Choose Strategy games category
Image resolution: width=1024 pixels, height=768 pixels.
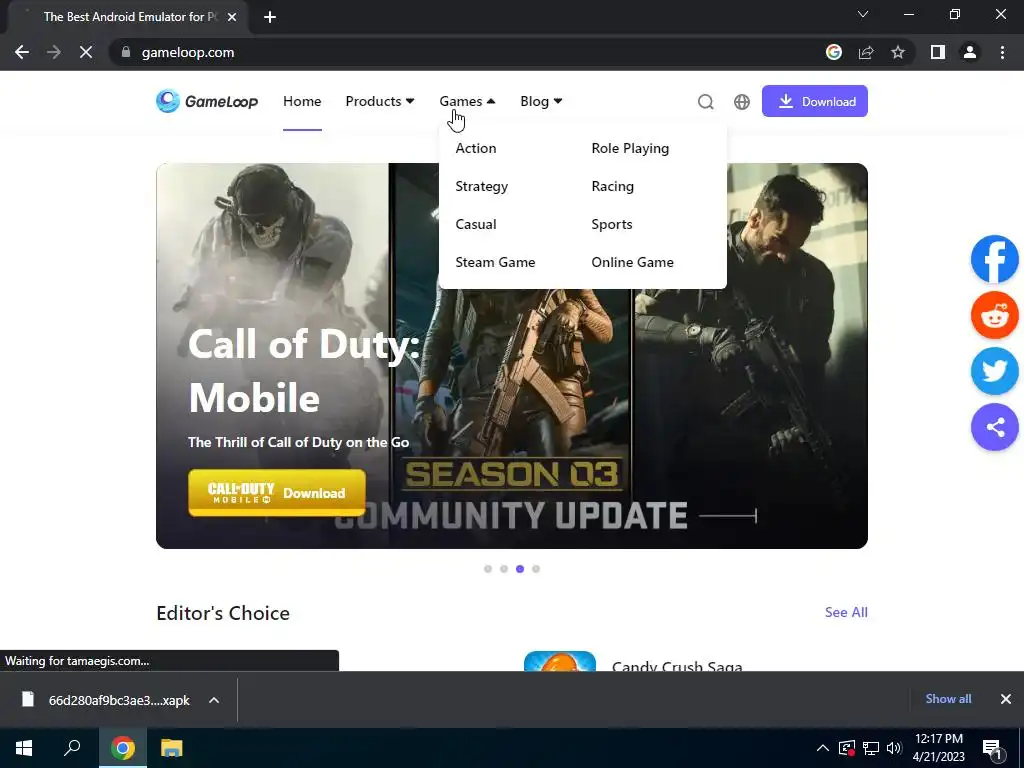481,186
